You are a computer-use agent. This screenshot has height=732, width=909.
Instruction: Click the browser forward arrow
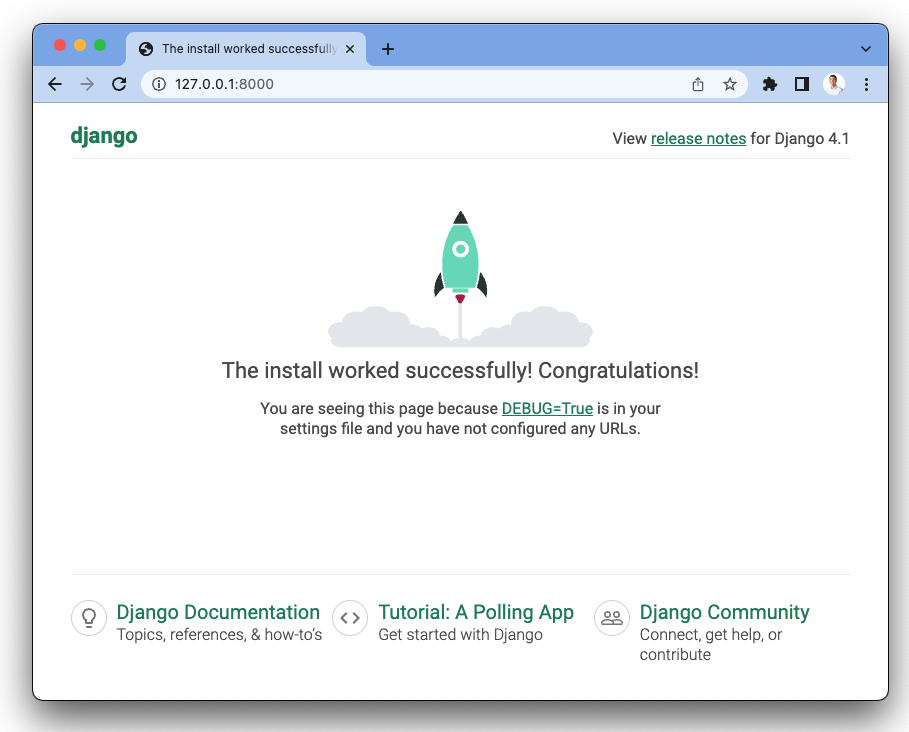(x=87, y=85)
